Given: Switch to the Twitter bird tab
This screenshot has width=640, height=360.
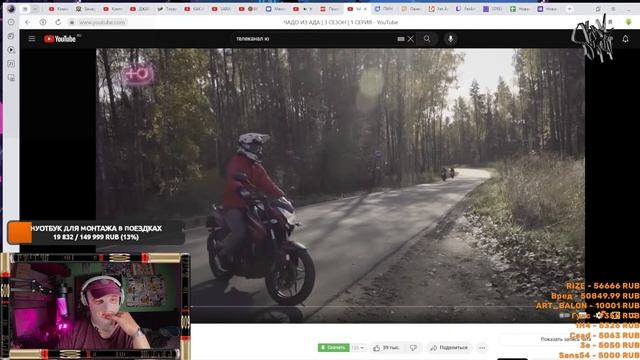Looking at the screenshot, I should [x=167, y=9].
